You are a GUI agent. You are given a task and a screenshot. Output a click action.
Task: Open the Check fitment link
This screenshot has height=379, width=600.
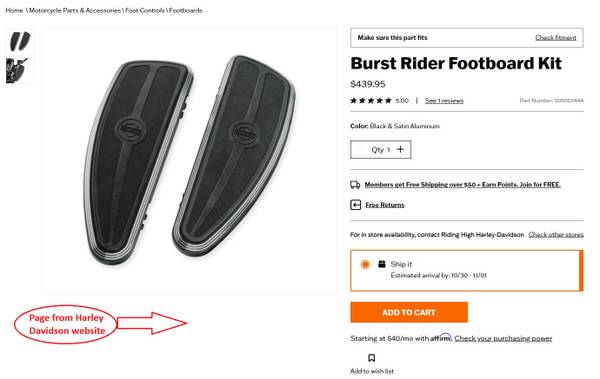555,38
